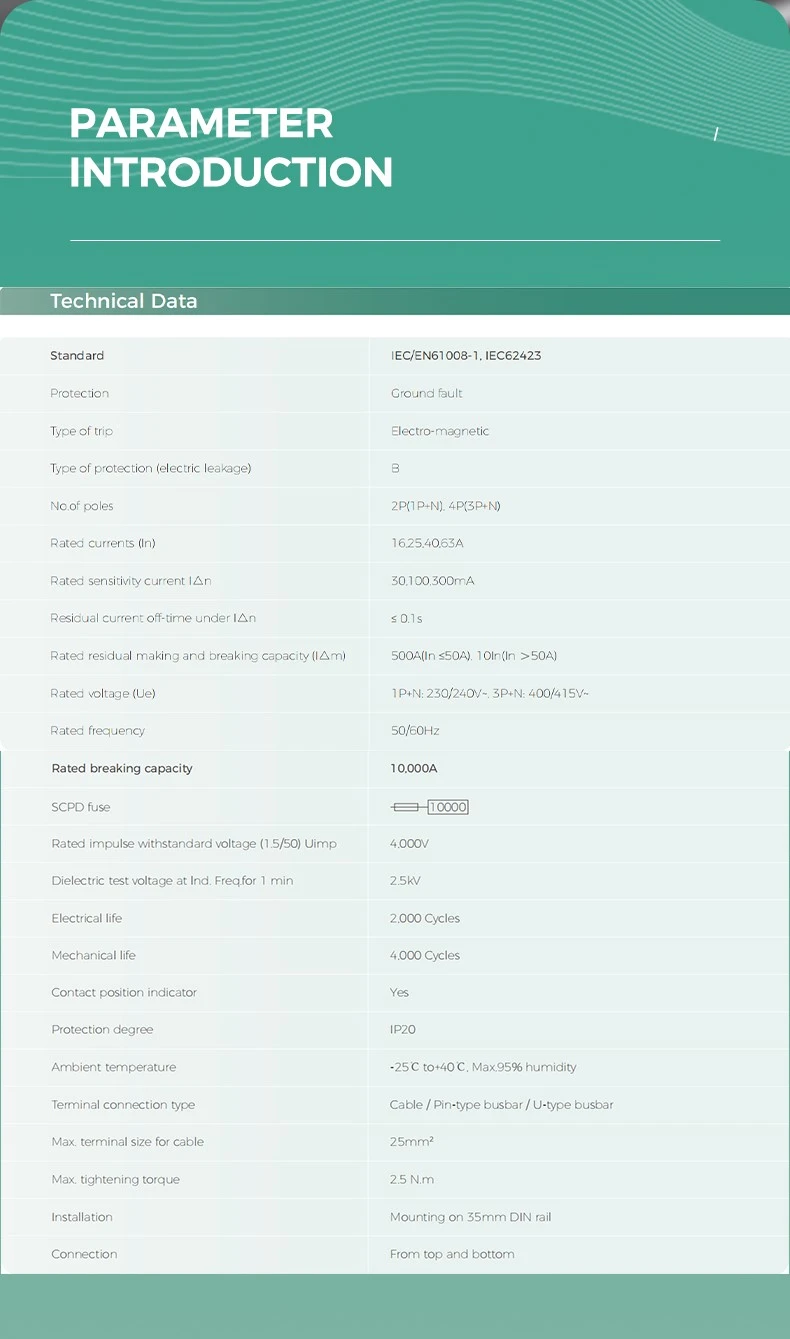Click the 50/60Hz rated frequency value
This screenshot has width=790, height=1339.
415,731
